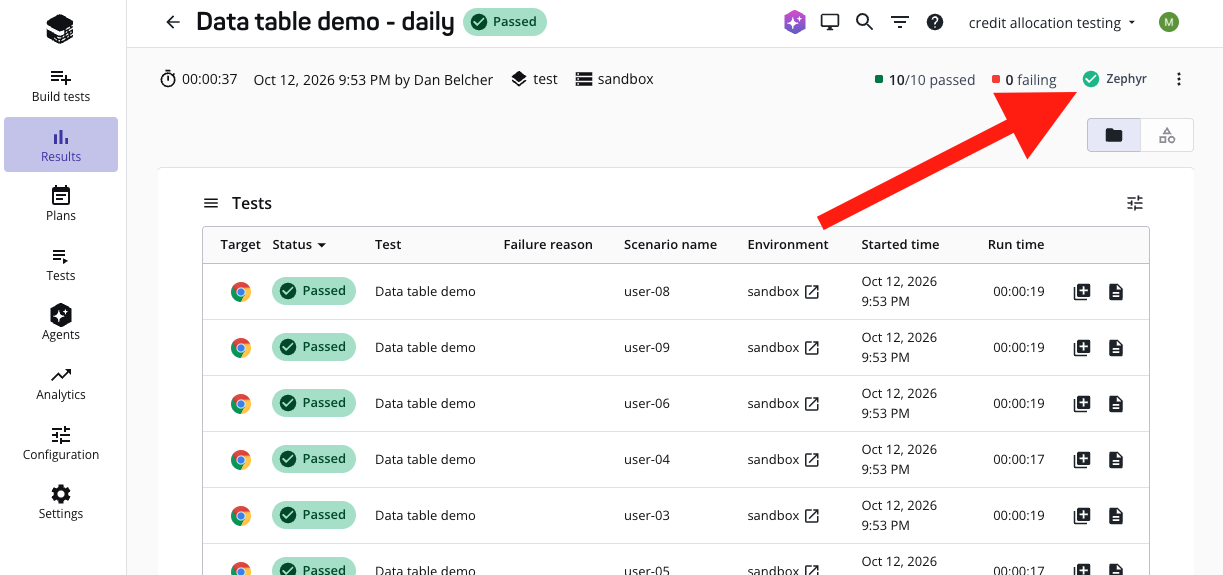Image resolution: width=1223 pixels, height=575 pixels.
Task: Click Passed badge in user-06 row
Action: pyautogui.click(x=314, y=403)
